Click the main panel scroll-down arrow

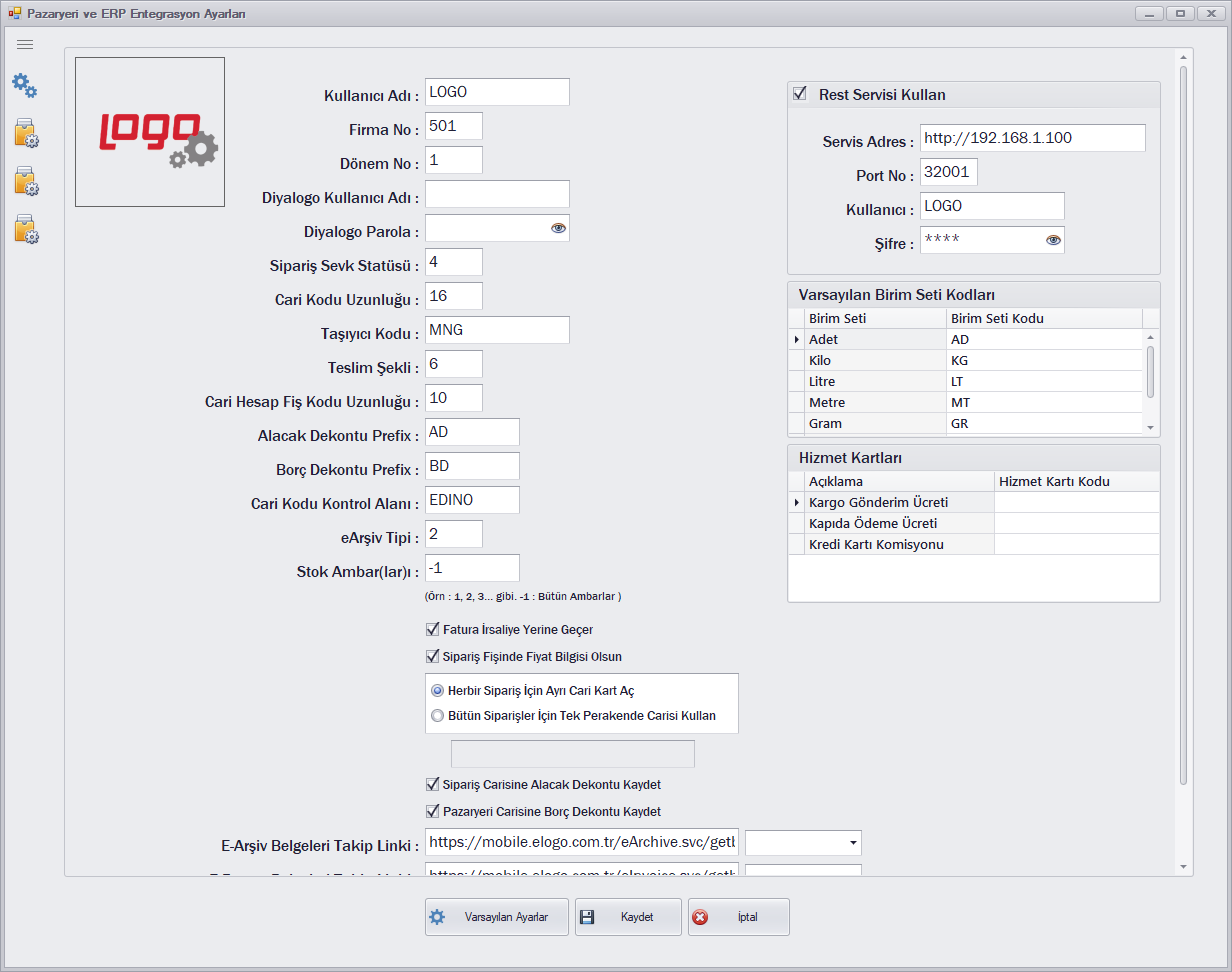pyautogui.click(x=1183, y=866)
